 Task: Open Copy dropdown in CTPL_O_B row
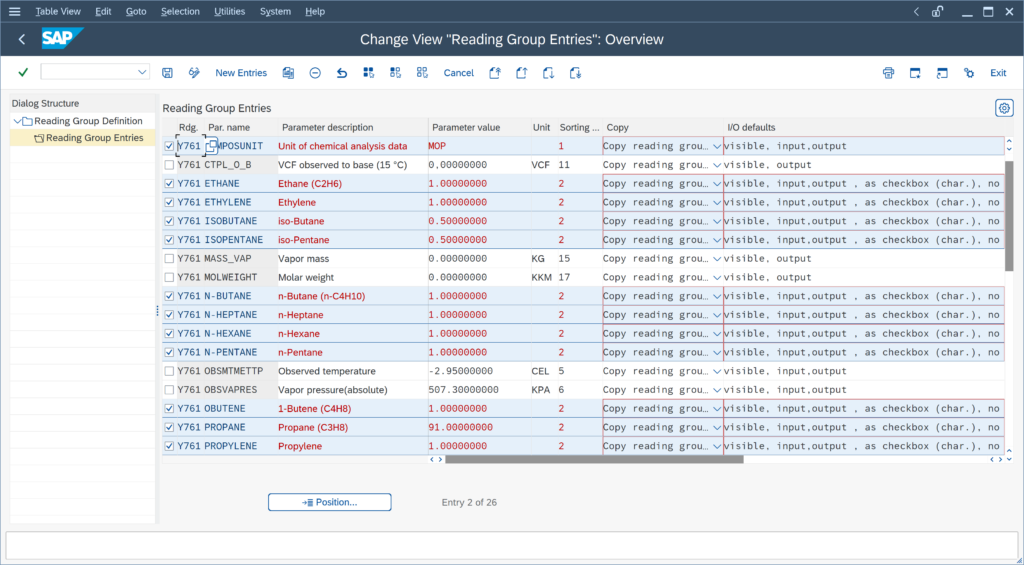tap(716, 165)
